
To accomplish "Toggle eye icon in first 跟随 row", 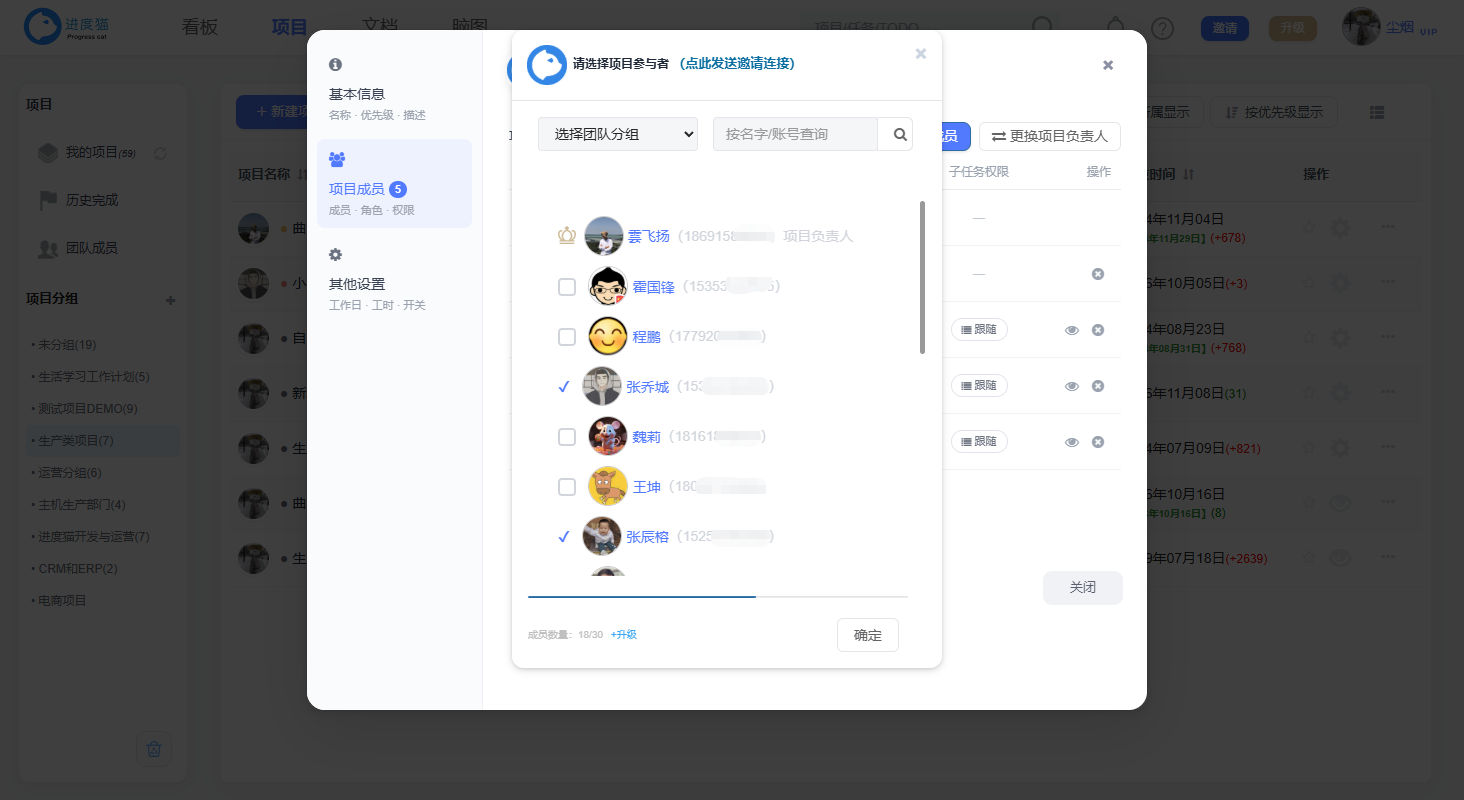I will pos(1072,330).
